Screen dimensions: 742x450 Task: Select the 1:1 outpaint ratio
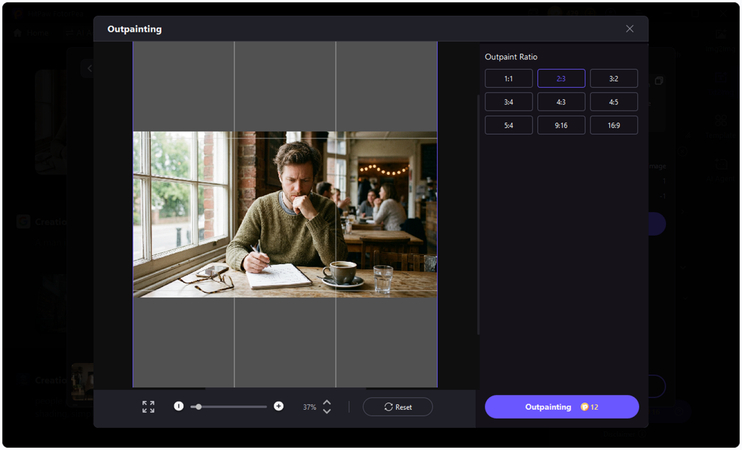[509, 78]
